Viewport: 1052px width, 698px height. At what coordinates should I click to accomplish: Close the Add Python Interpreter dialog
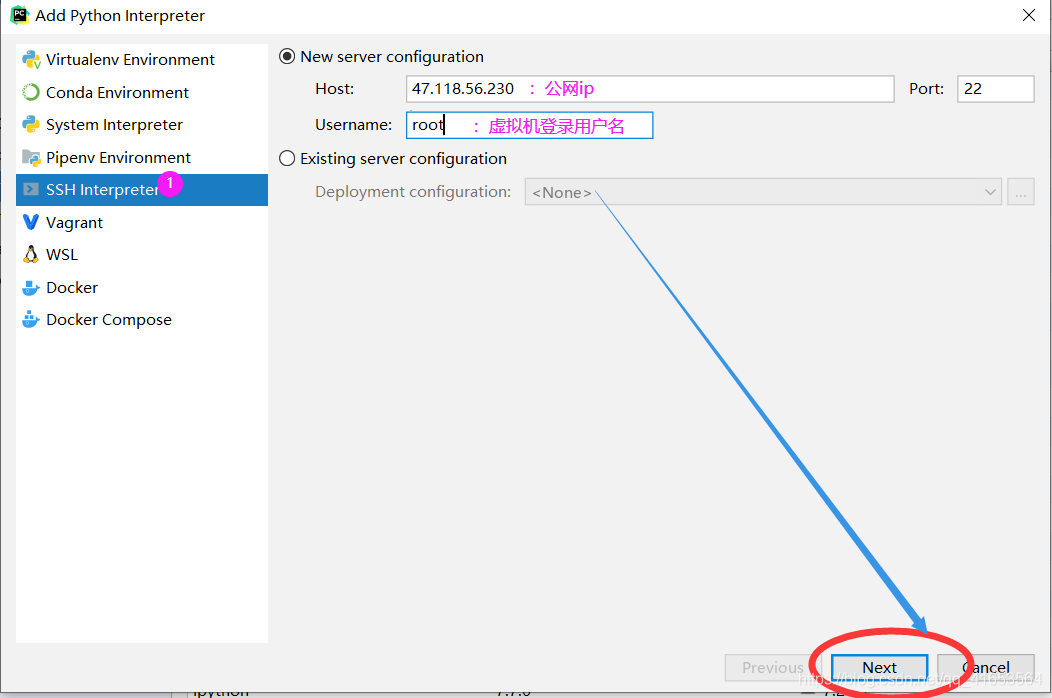[x=1029, y=15]
